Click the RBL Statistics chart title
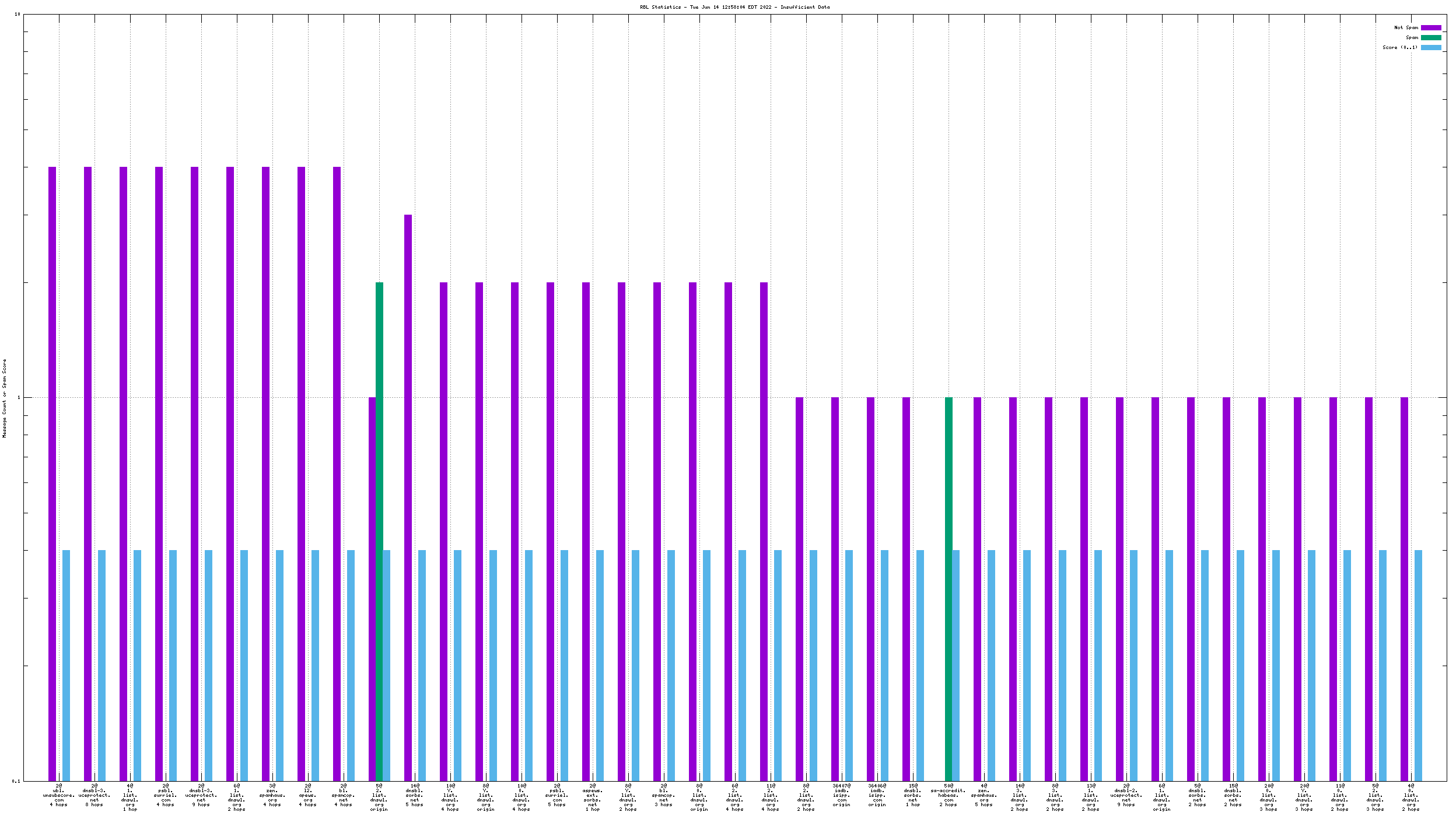This screenshot has height=819, width=1456. (734, 7)
